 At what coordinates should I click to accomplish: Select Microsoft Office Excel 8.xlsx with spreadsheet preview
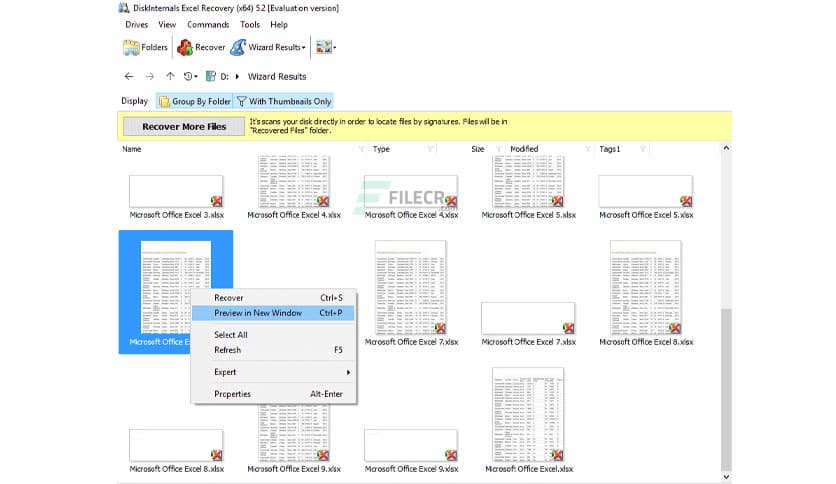coord(646,288)
